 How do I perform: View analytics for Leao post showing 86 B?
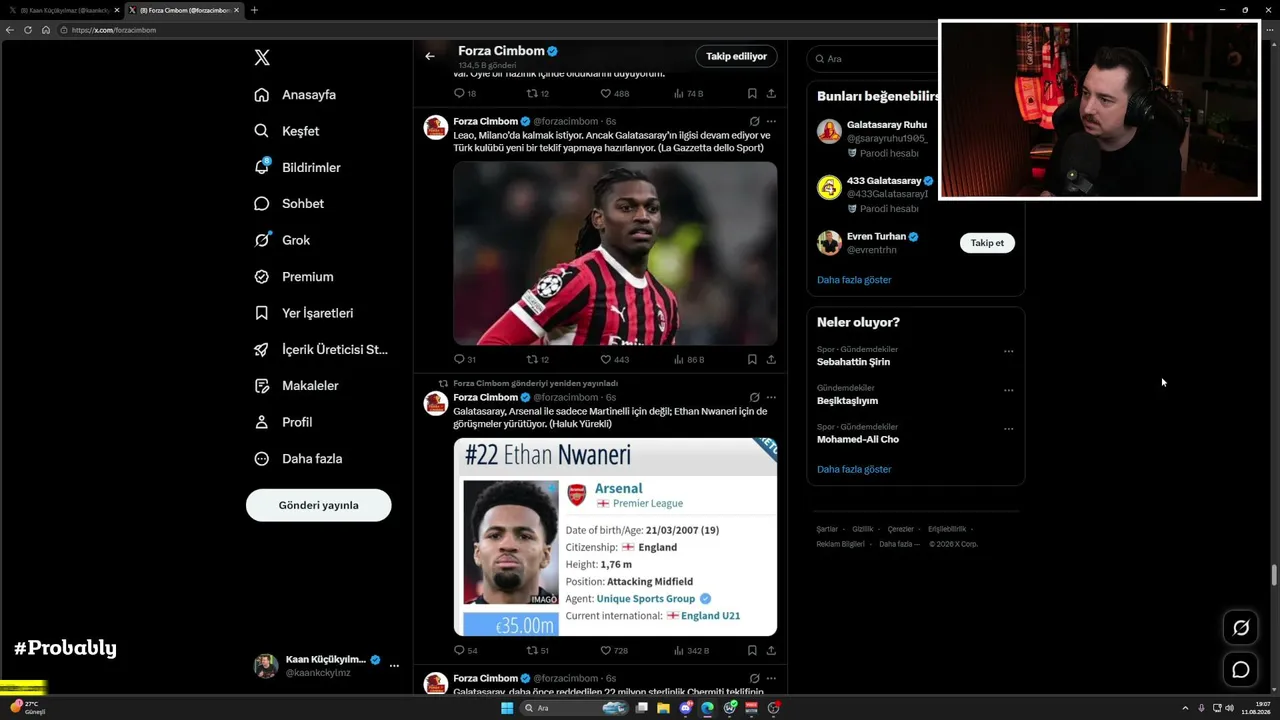[x=688, y=360]
